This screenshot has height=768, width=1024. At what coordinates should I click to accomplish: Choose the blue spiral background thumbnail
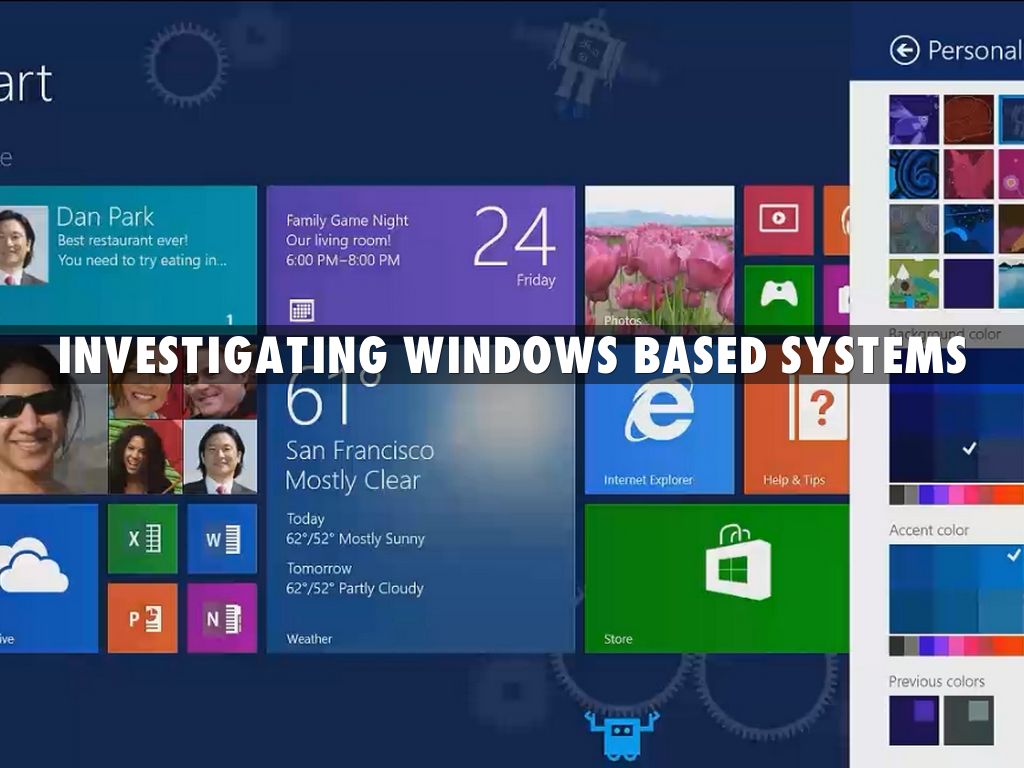[x=914, y=175]
